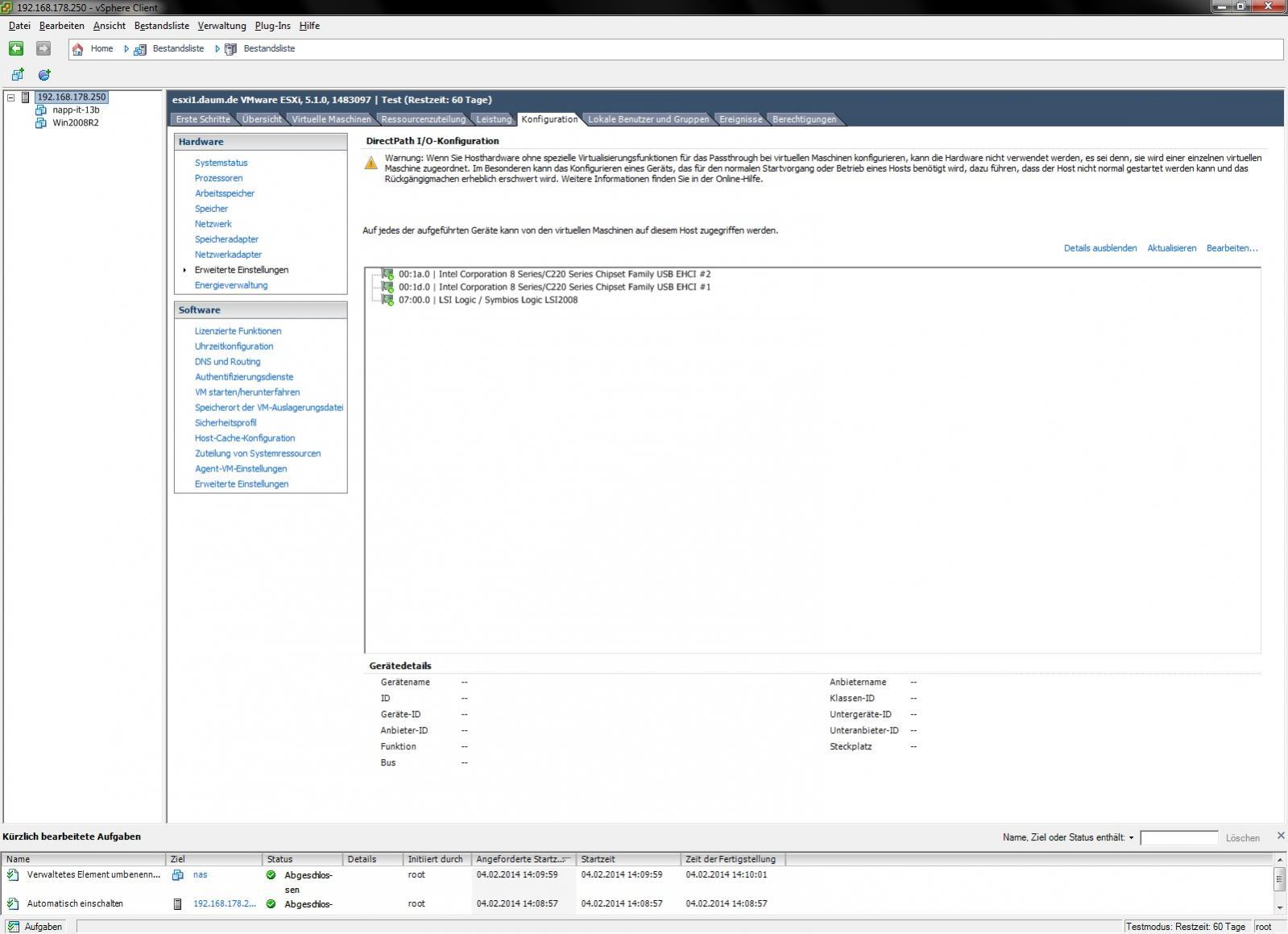Viewport: 1288px width, 934px height.
Task: Switch to the Erste Schritte tab
Action: coord(203,119)
